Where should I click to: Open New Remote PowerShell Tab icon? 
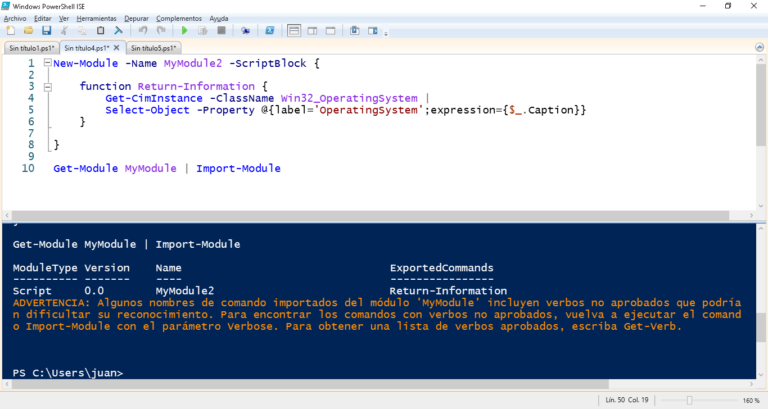click(x=246, y=31)
